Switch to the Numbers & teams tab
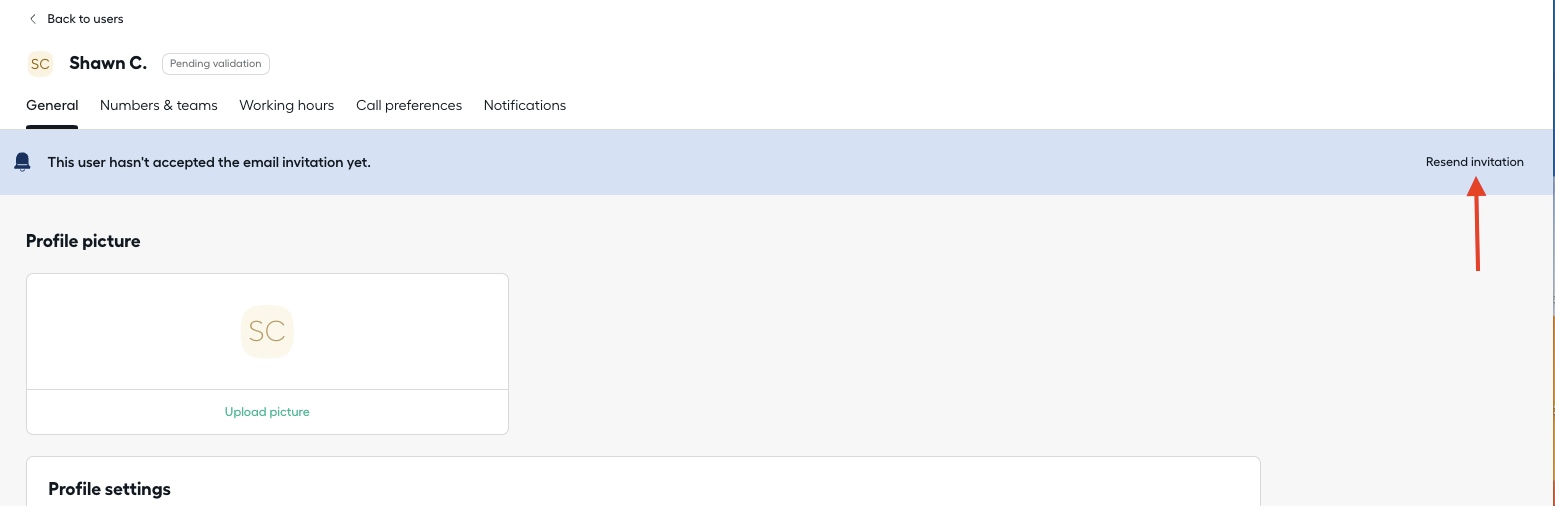 click(159, 105)
